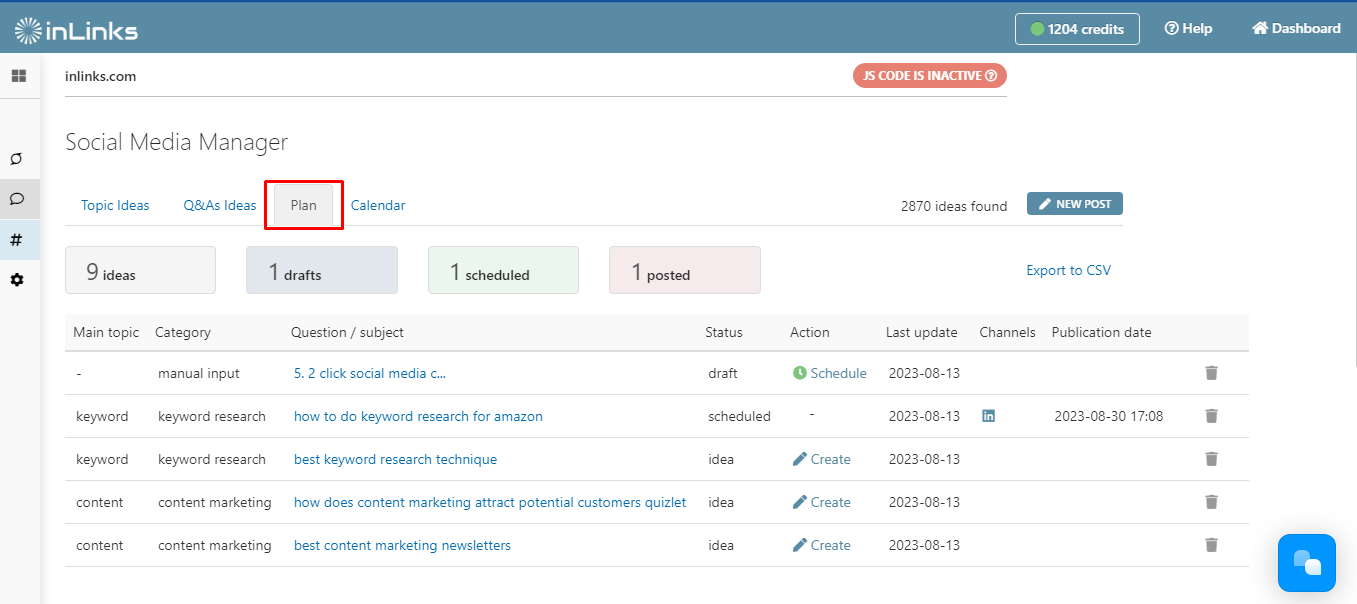Create post for 'best keyword research technique'
The height and width of the screenshot is (604, 1357).
pos(822,459)
